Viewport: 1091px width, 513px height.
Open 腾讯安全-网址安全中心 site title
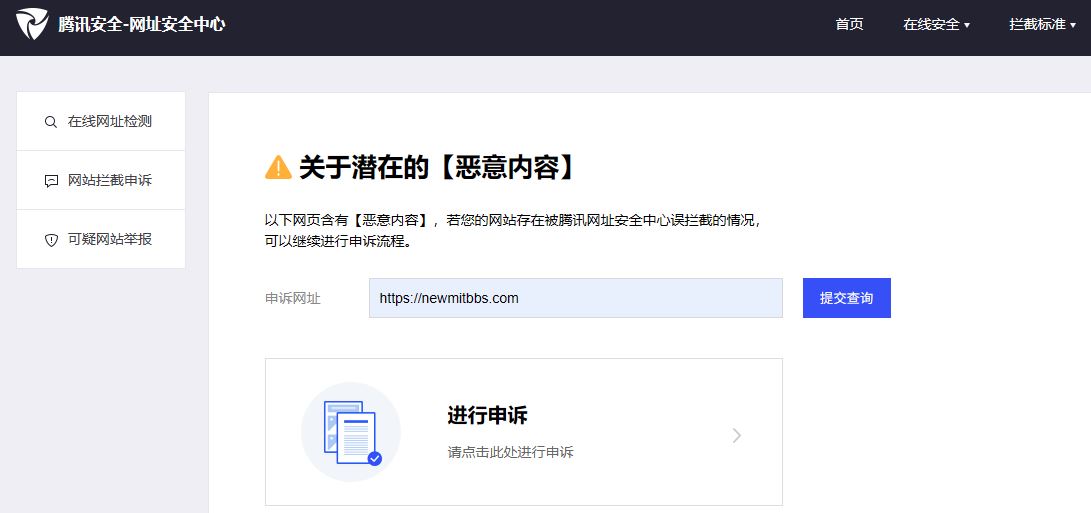142,25
